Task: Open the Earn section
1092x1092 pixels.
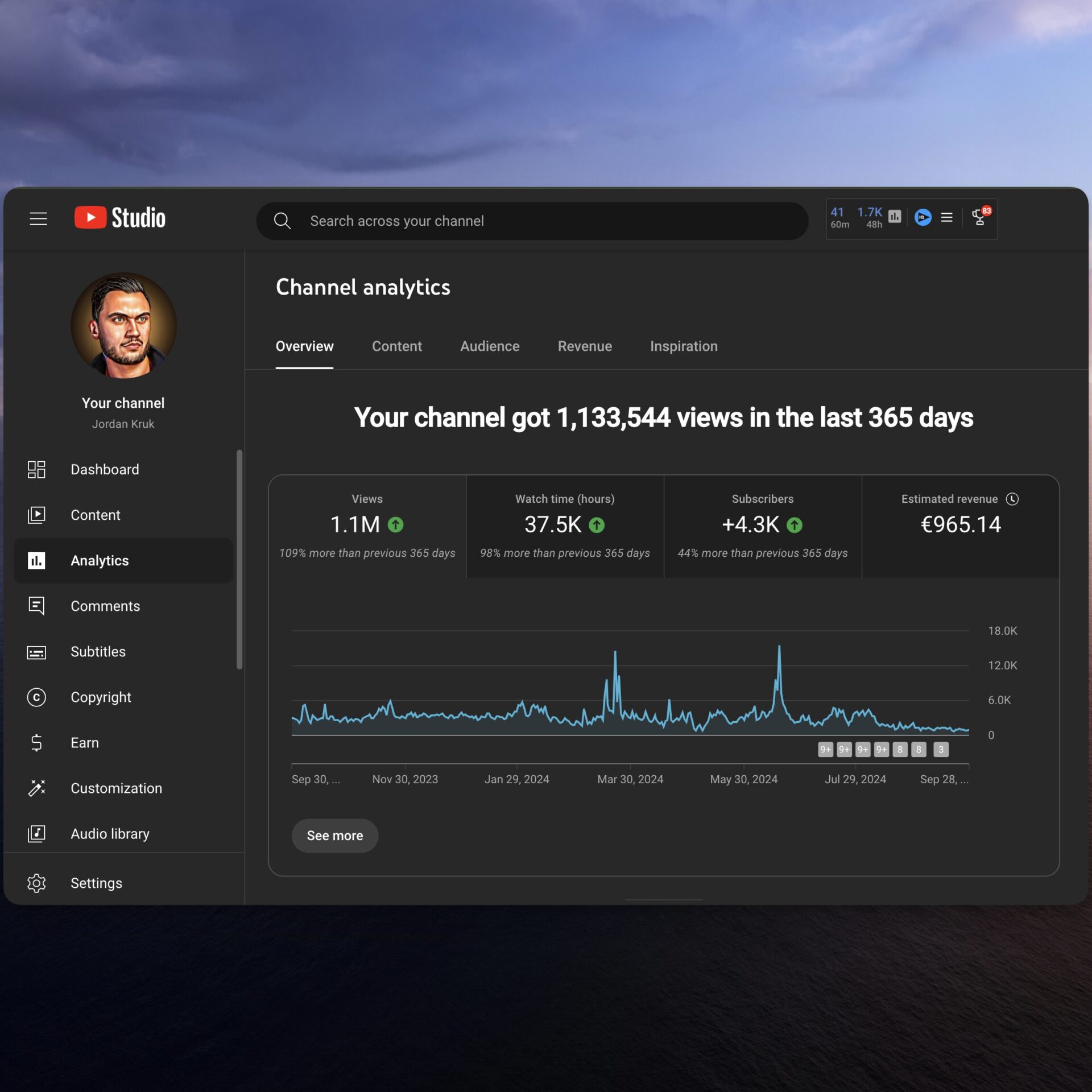Action: click(84, 743)
